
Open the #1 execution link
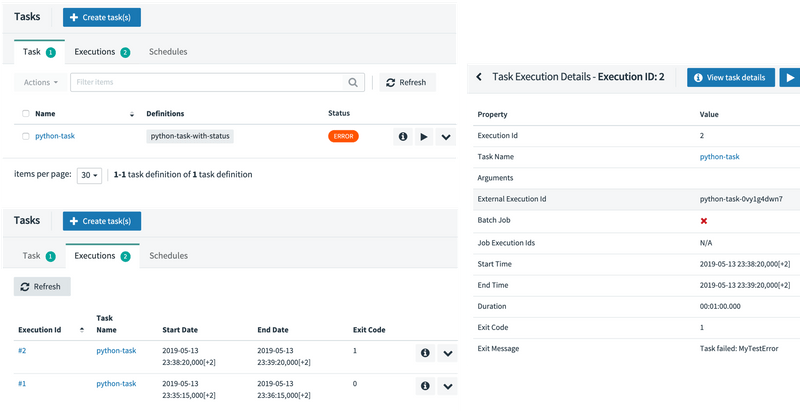pyautogui.click(x=24, y=384)
